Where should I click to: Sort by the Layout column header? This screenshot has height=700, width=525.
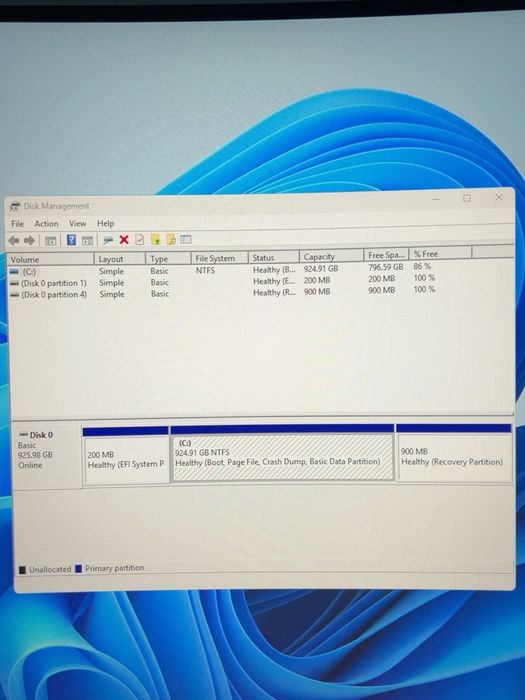[120, 259]
